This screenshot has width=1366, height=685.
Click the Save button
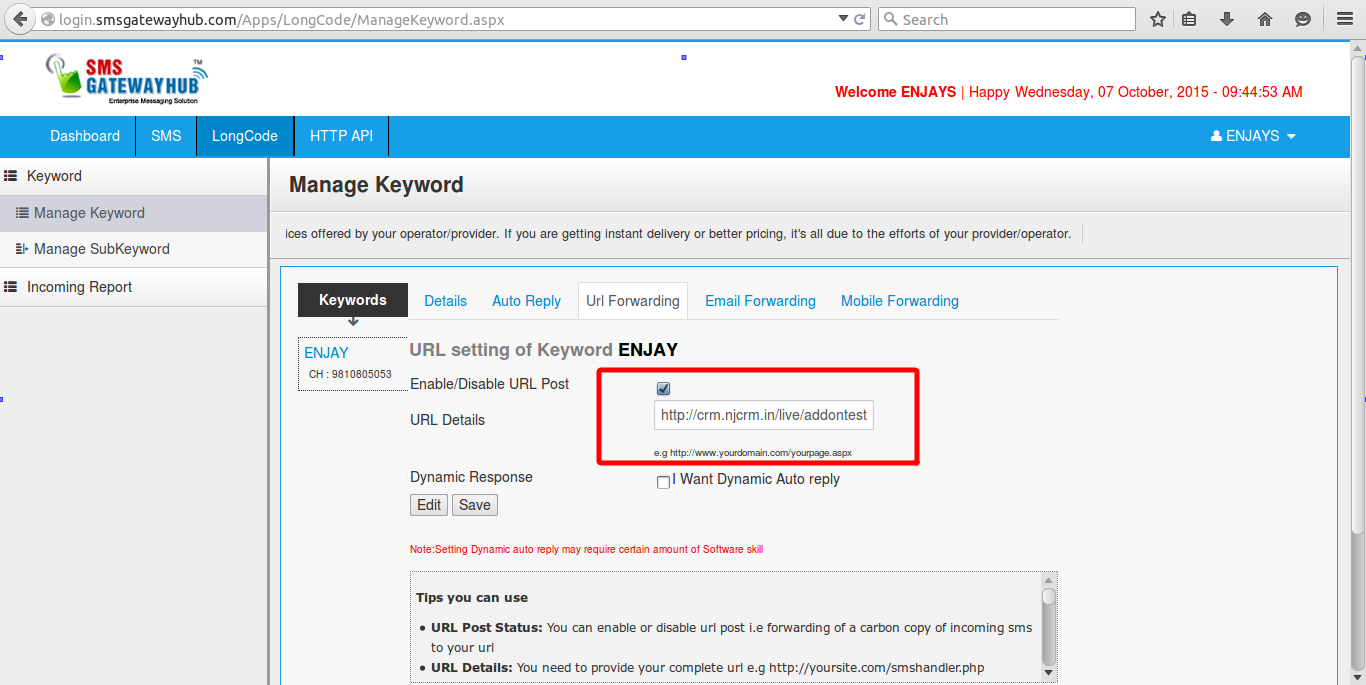click(x=475, y=505)
